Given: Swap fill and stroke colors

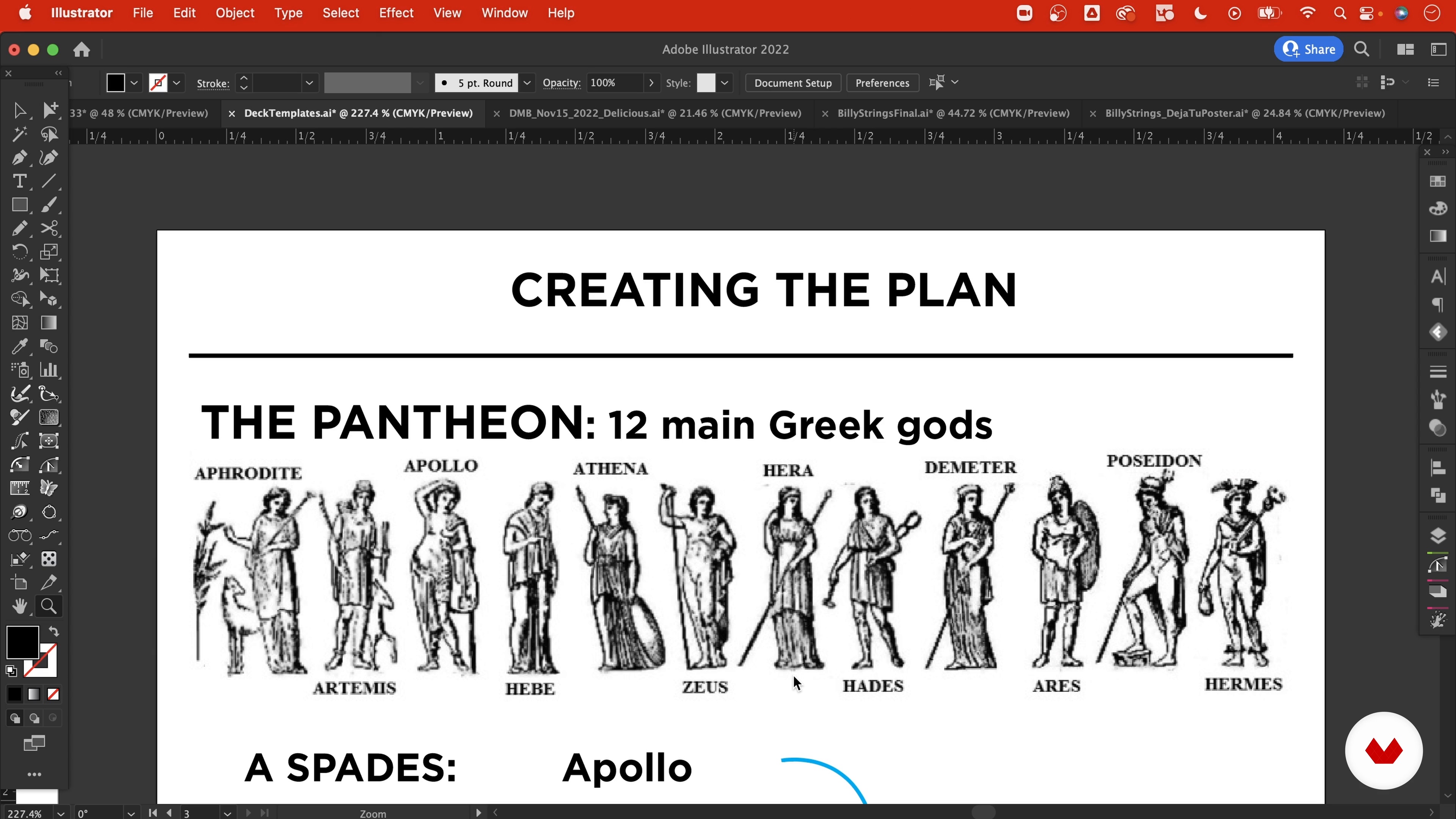Looking at the screenshot, I should [54, 631].
